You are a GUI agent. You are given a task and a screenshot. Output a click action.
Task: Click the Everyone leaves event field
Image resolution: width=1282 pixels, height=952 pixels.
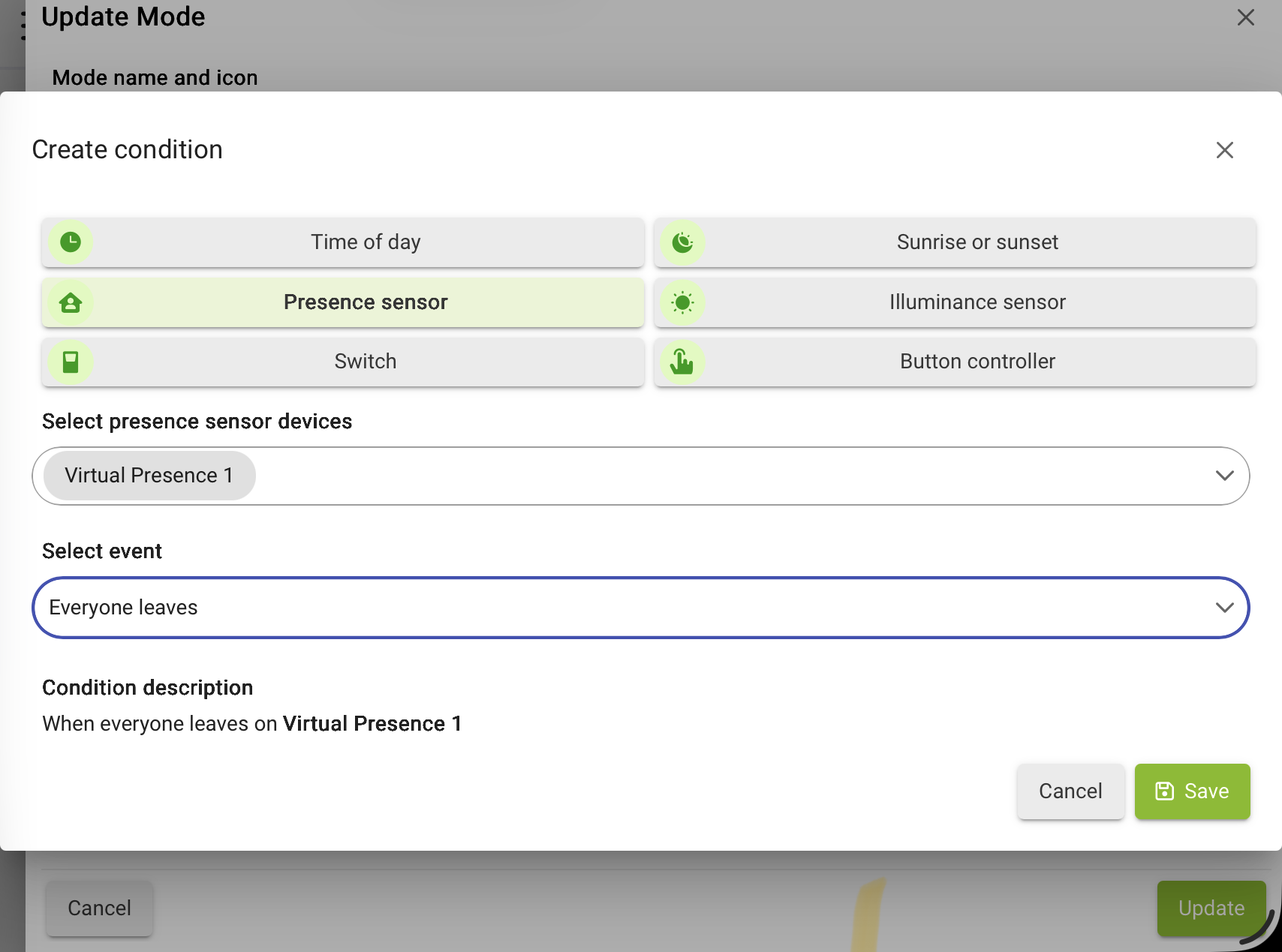[641, 608]
